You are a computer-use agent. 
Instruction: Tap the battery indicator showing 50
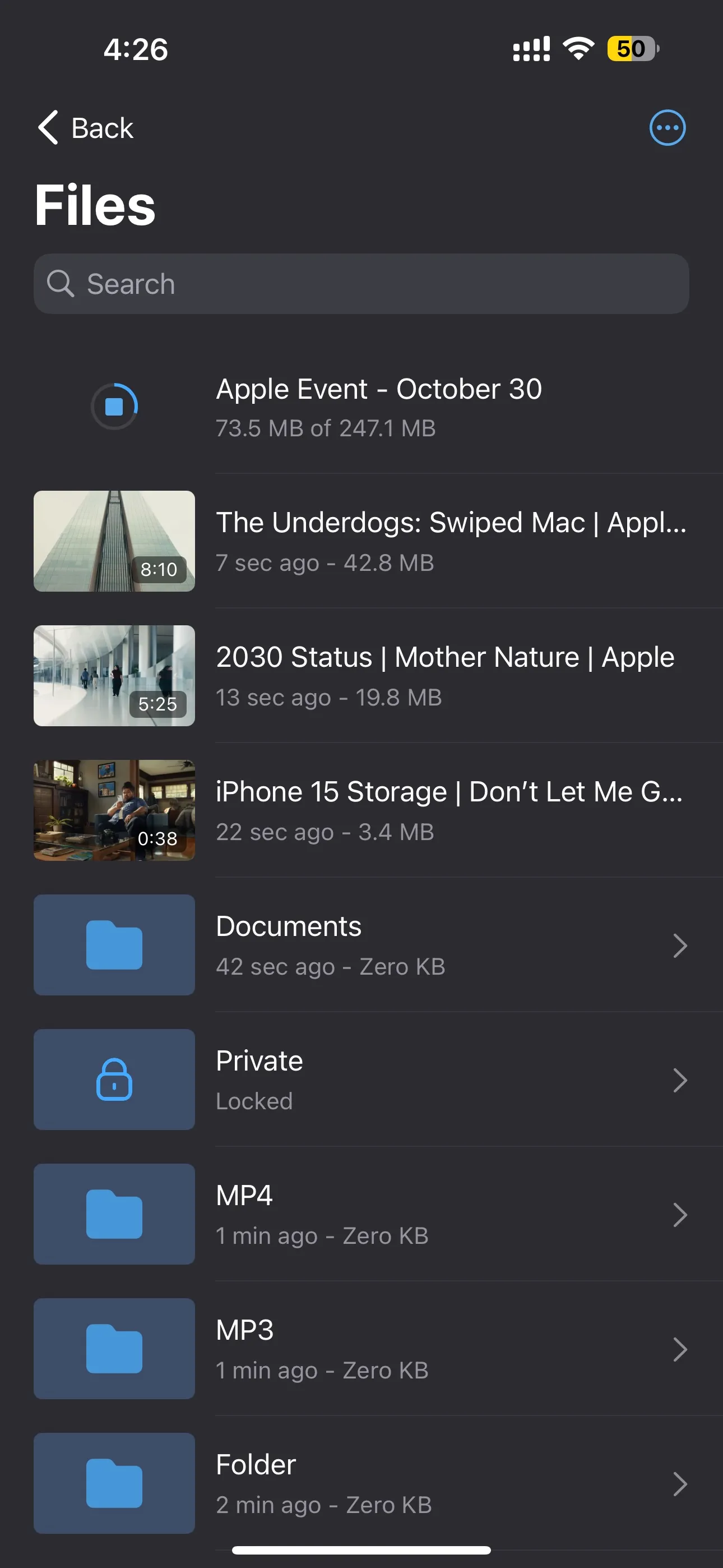633,49
